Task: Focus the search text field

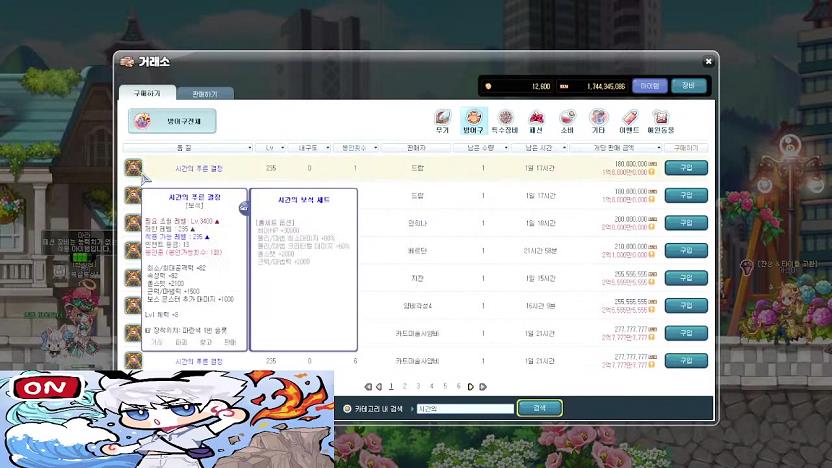Action: coord(464,409)
